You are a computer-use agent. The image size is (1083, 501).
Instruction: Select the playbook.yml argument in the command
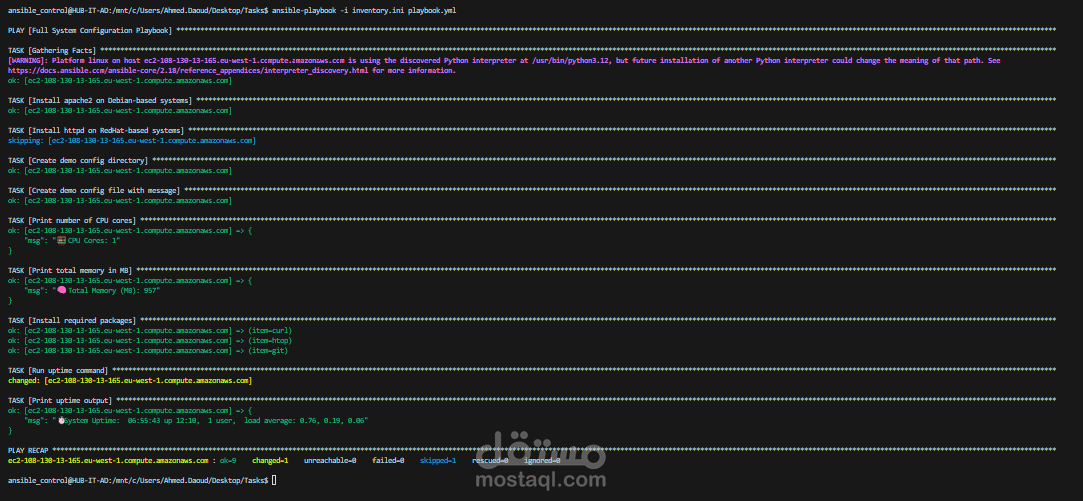click(x=434, y=10)
